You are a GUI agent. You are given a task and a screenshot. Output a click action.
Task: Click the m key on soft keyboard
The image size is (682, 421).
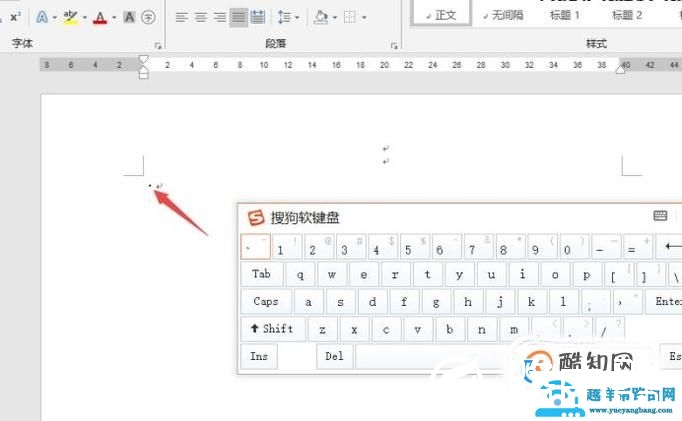[514, 329]
